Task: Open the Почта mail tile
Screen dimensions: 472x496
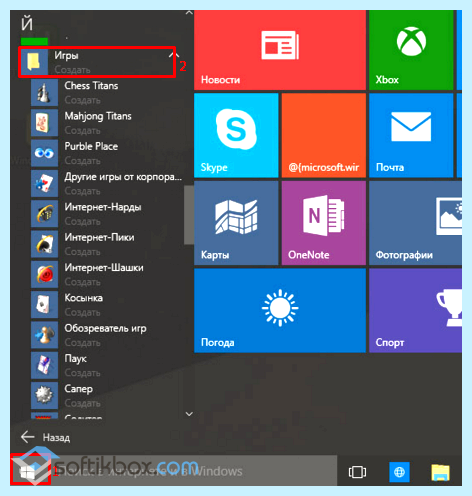Action: pyautogui.click(x=411, y=135)
